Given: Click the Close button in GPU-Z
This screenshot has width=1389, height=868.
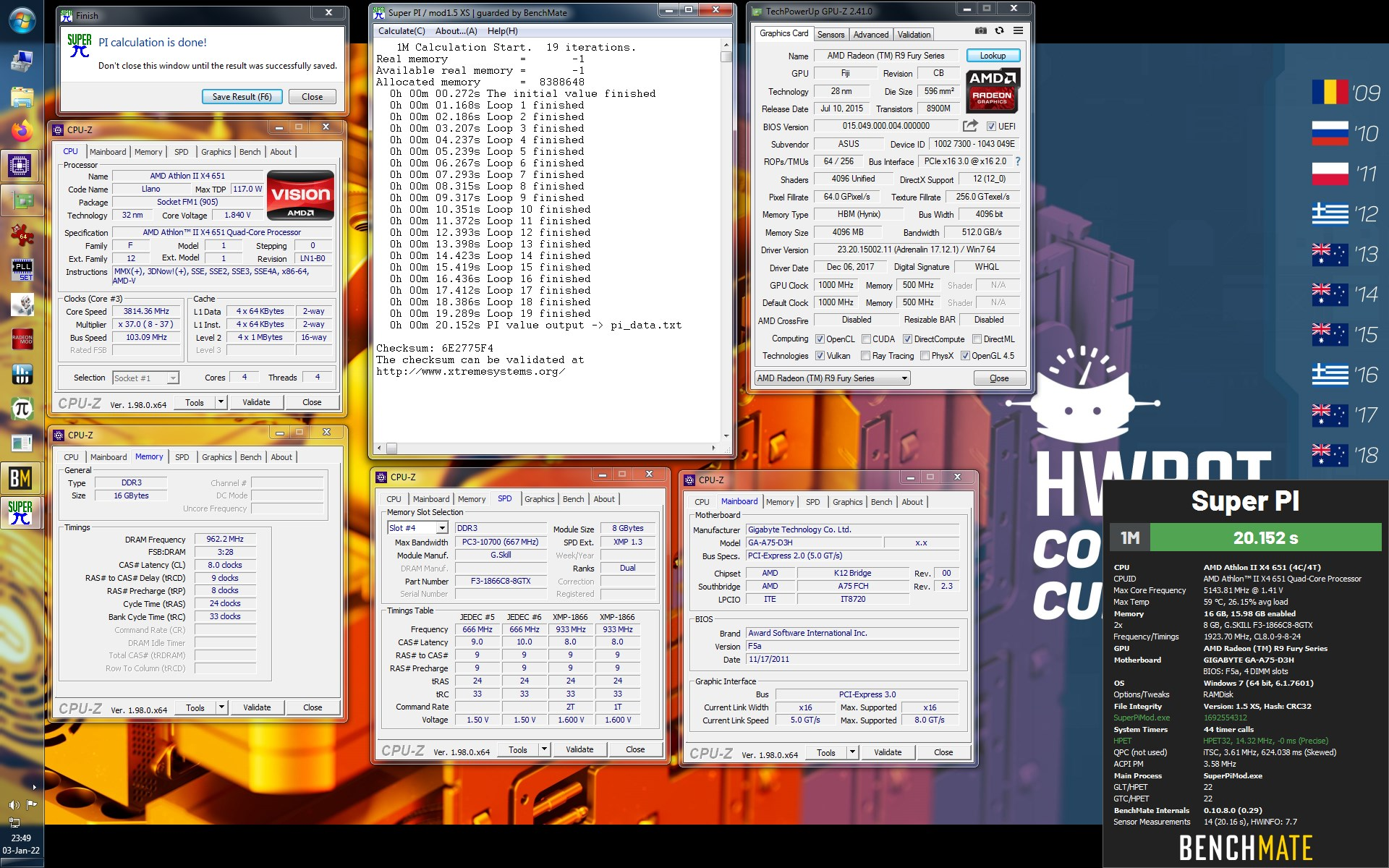Looking at the screenshot, I should pos(999,378).
